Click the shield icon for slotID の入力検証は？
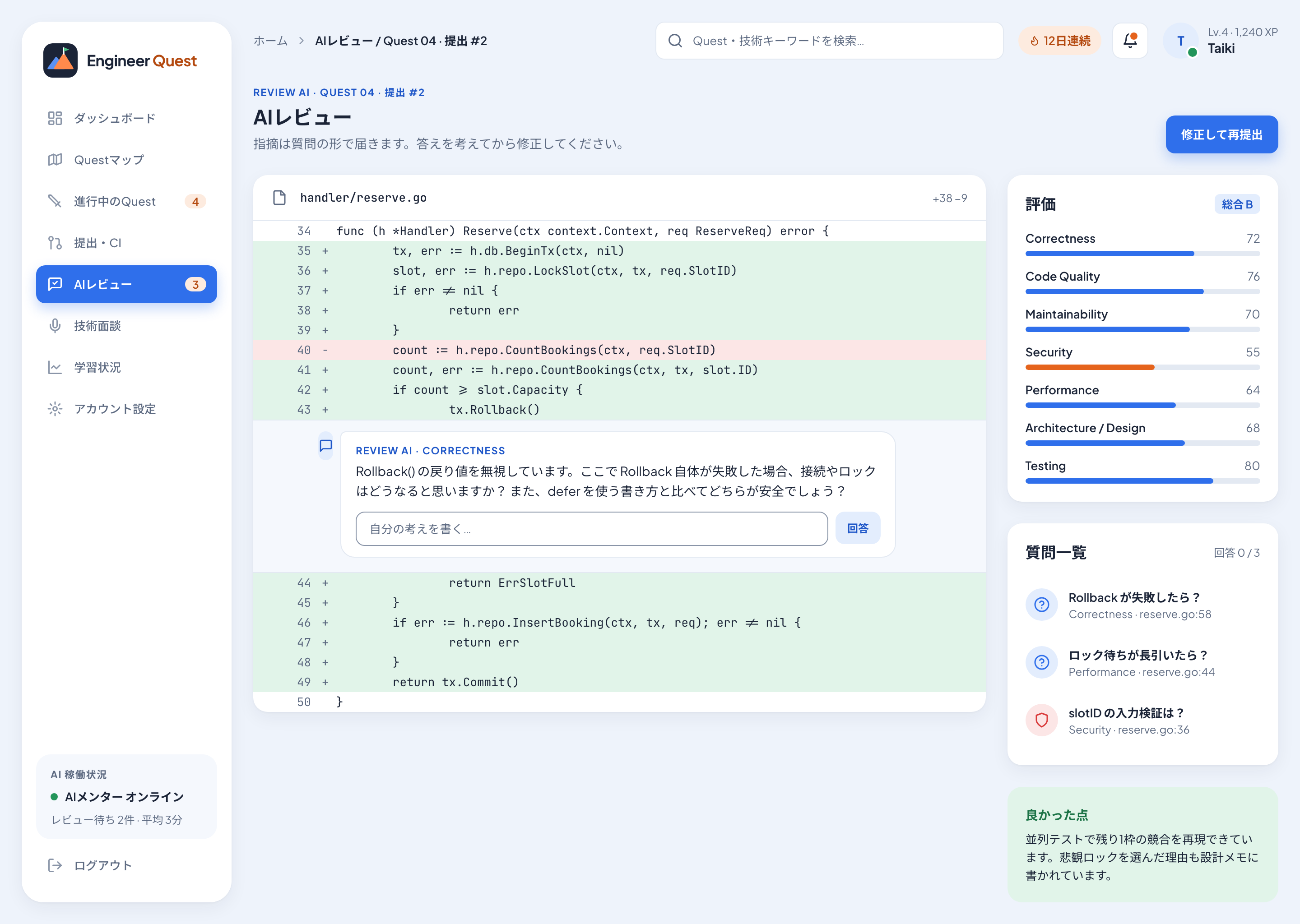This screenshot has height=924, width=1300. pos(1042,720)
